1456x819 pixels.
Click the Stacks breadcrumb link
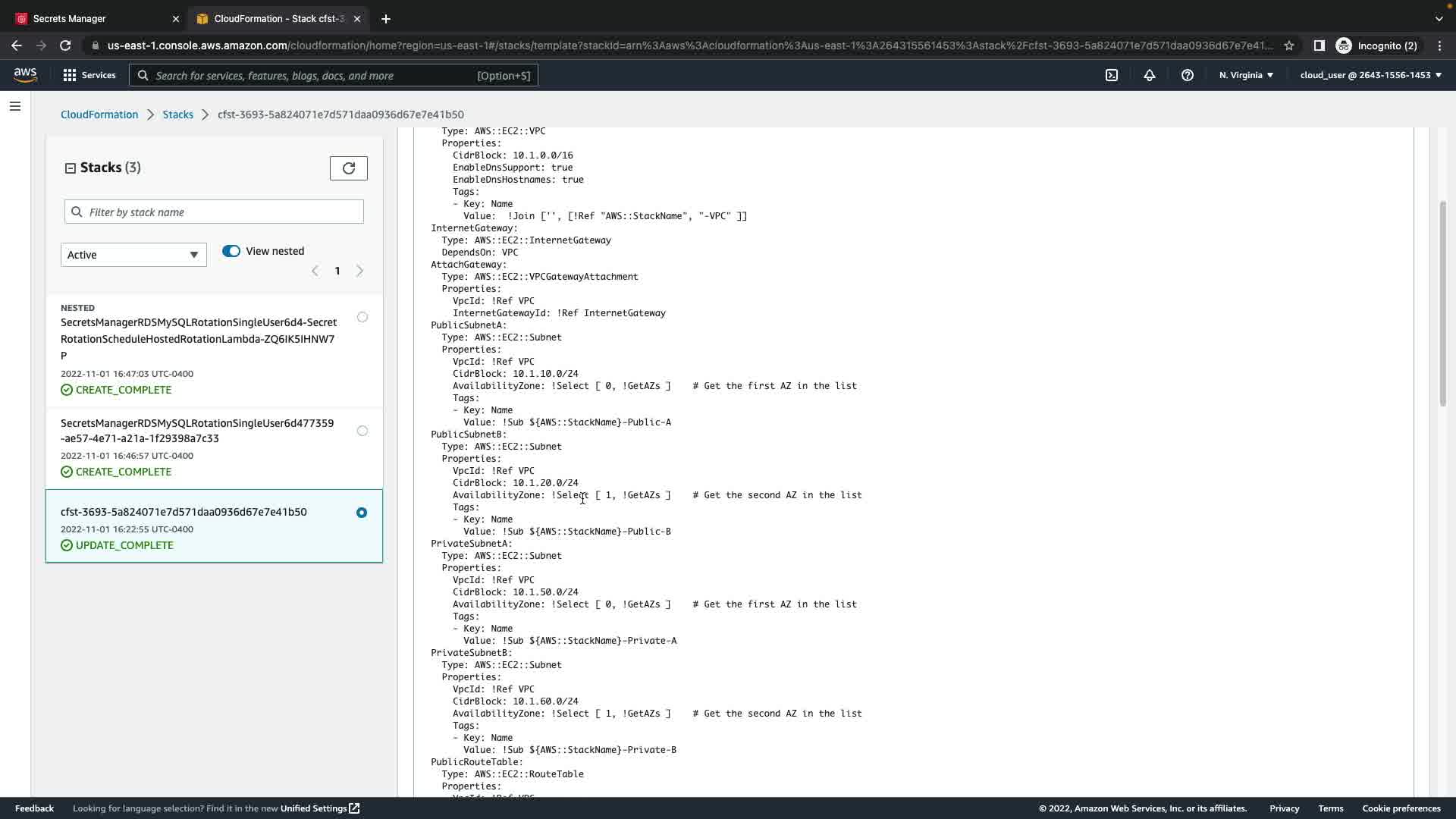177,115
